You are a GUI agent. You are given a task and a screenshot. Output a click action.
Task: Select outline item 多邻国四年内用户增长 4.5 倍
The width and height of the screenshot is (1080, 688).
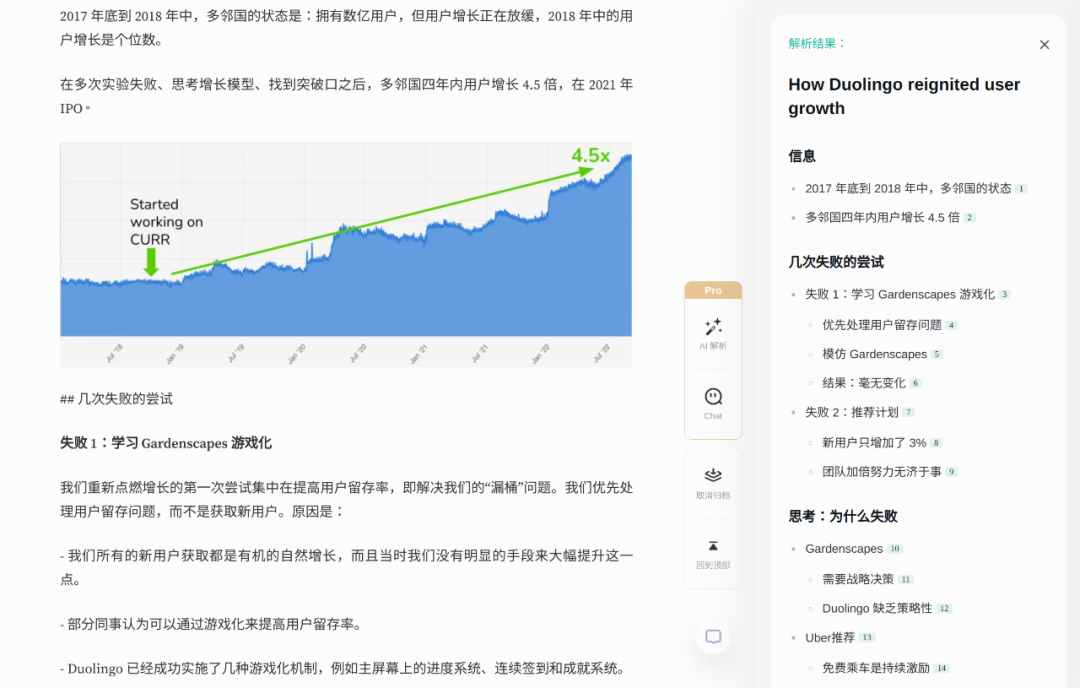(x=882, y=218)
